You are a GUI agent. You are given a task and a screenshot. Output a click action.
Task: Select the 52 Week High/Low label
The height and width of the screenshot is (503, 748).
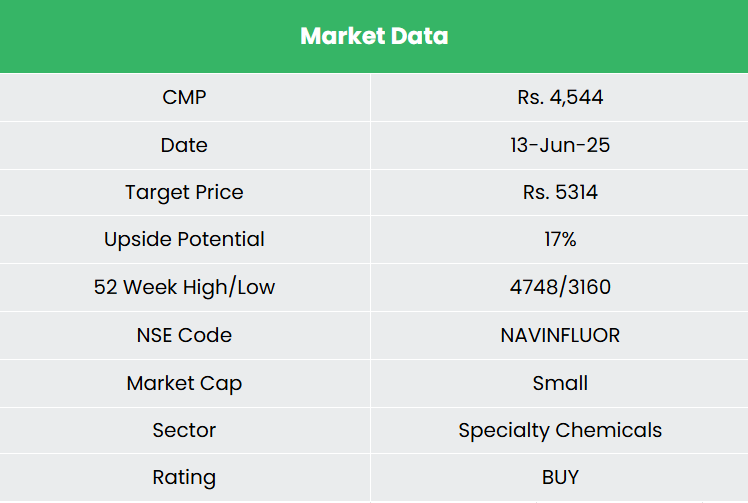pyautogui.click(x=184, y=288)
